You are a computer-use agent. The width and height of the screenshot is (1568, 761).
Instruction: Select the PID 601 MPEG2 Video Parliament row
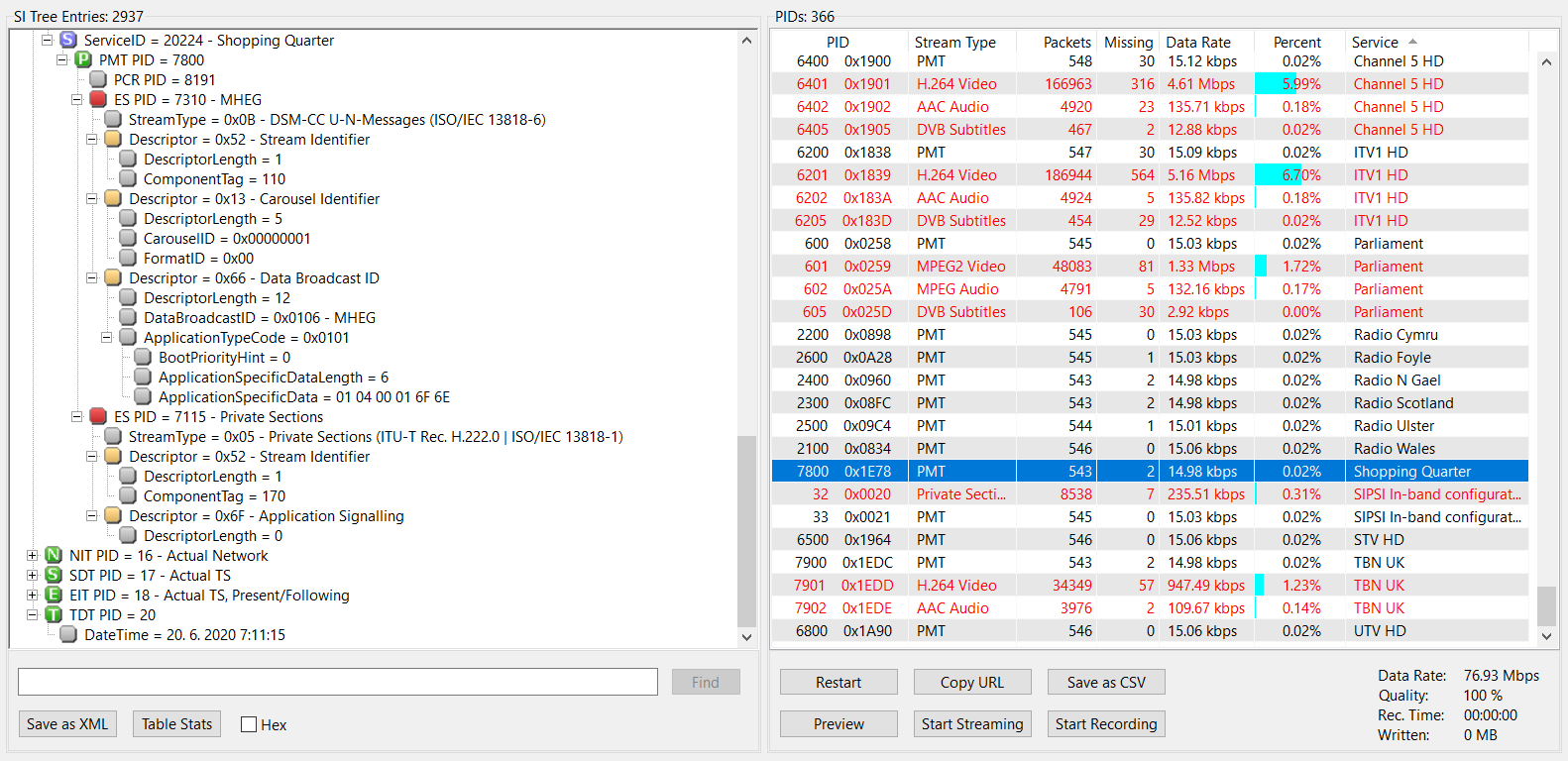[x=1150, y=267]
